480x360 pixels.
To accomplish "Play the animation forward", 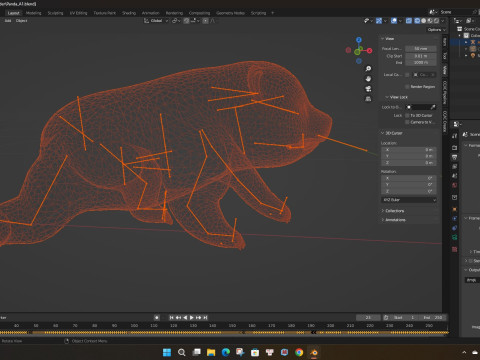I will 192,318.
